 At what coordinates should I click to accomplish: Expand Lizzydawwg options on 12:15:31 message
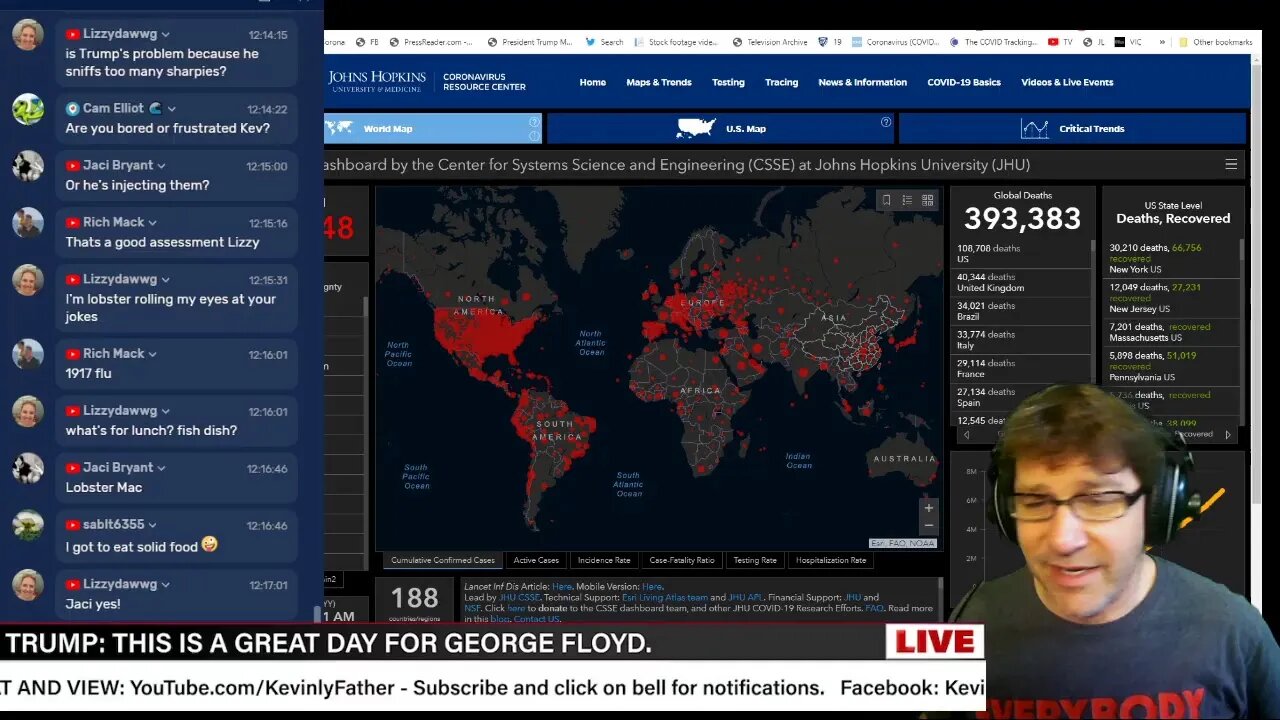point(165,279)
